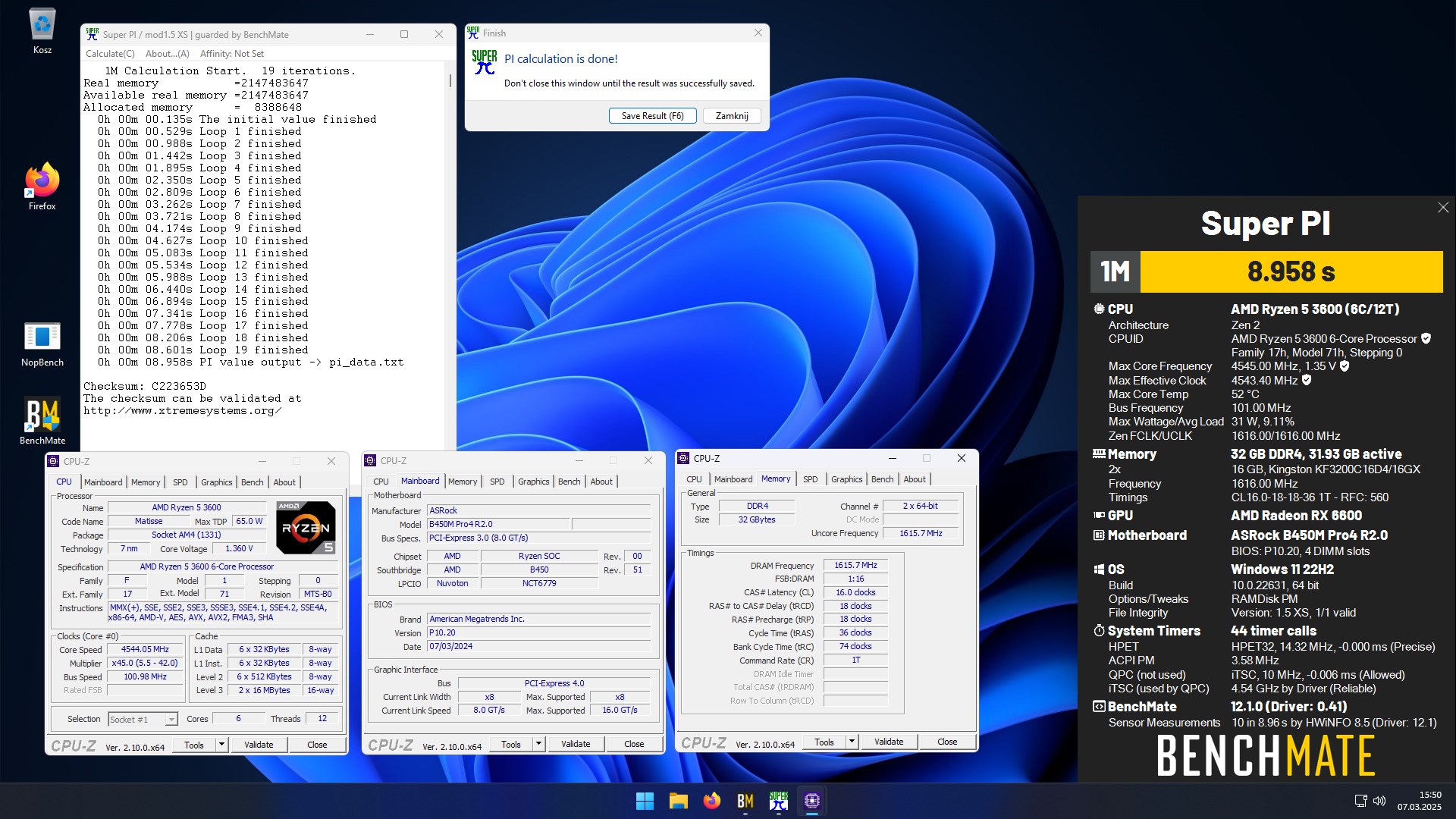Switch to CPU-Z in the taskbar
Image resolution: width=1456 pixels, height=819 pixels.
pos(811,801)
